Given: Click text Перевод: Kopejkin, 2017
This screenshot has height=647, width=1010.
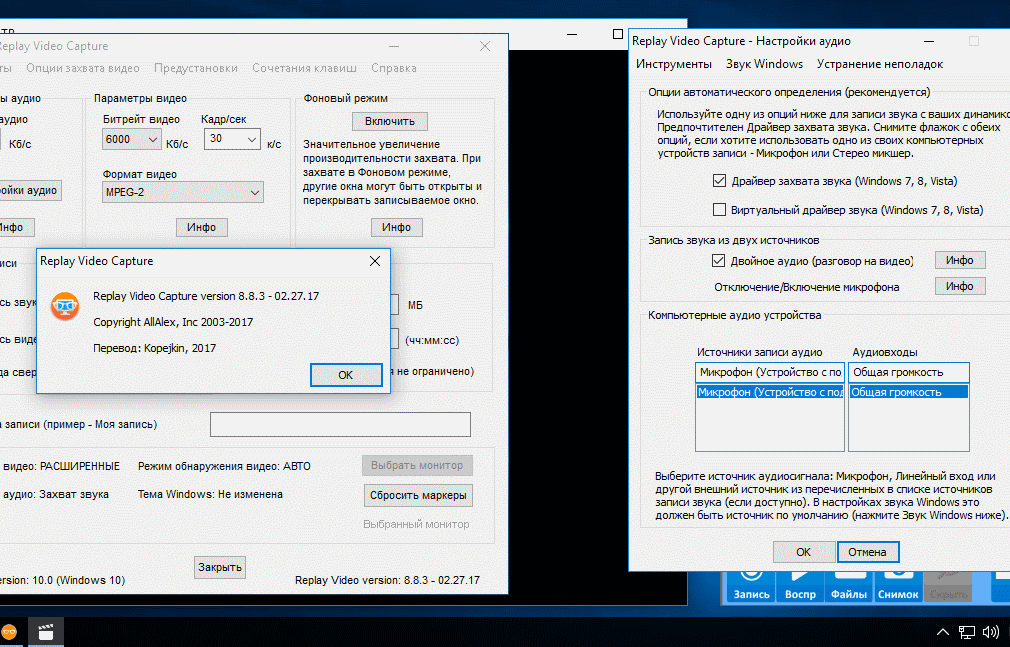Looking at the screenshot, I should (155, 348).
